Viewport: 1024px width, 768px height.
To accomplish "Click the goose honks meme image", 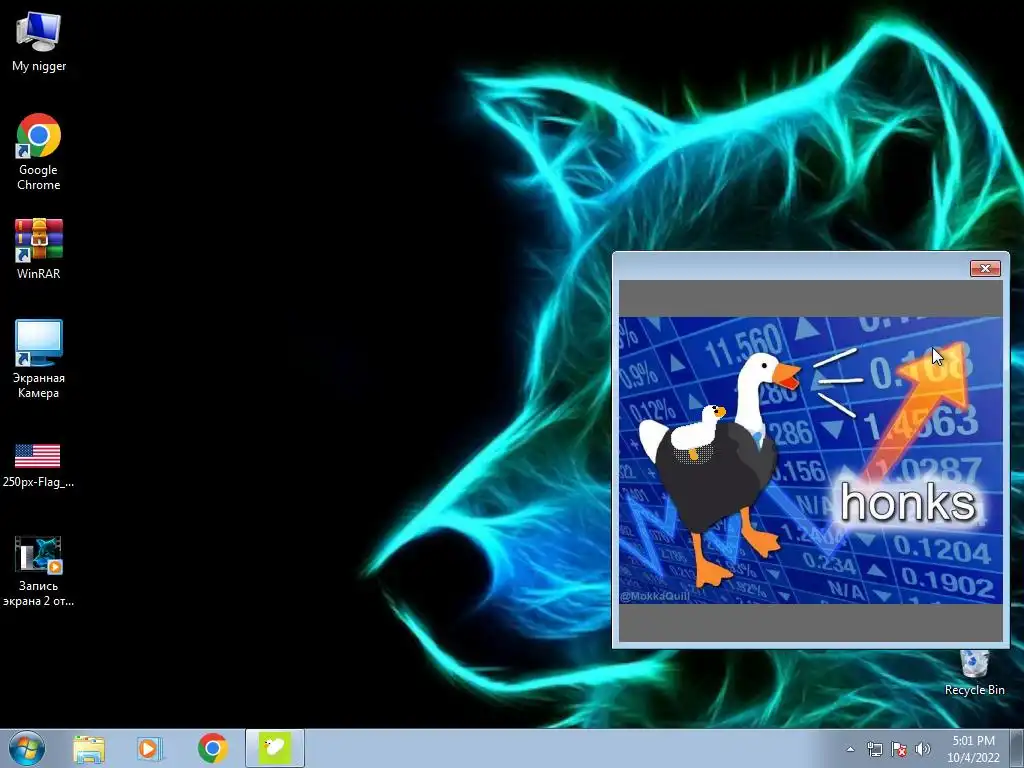I will [810, 460].
